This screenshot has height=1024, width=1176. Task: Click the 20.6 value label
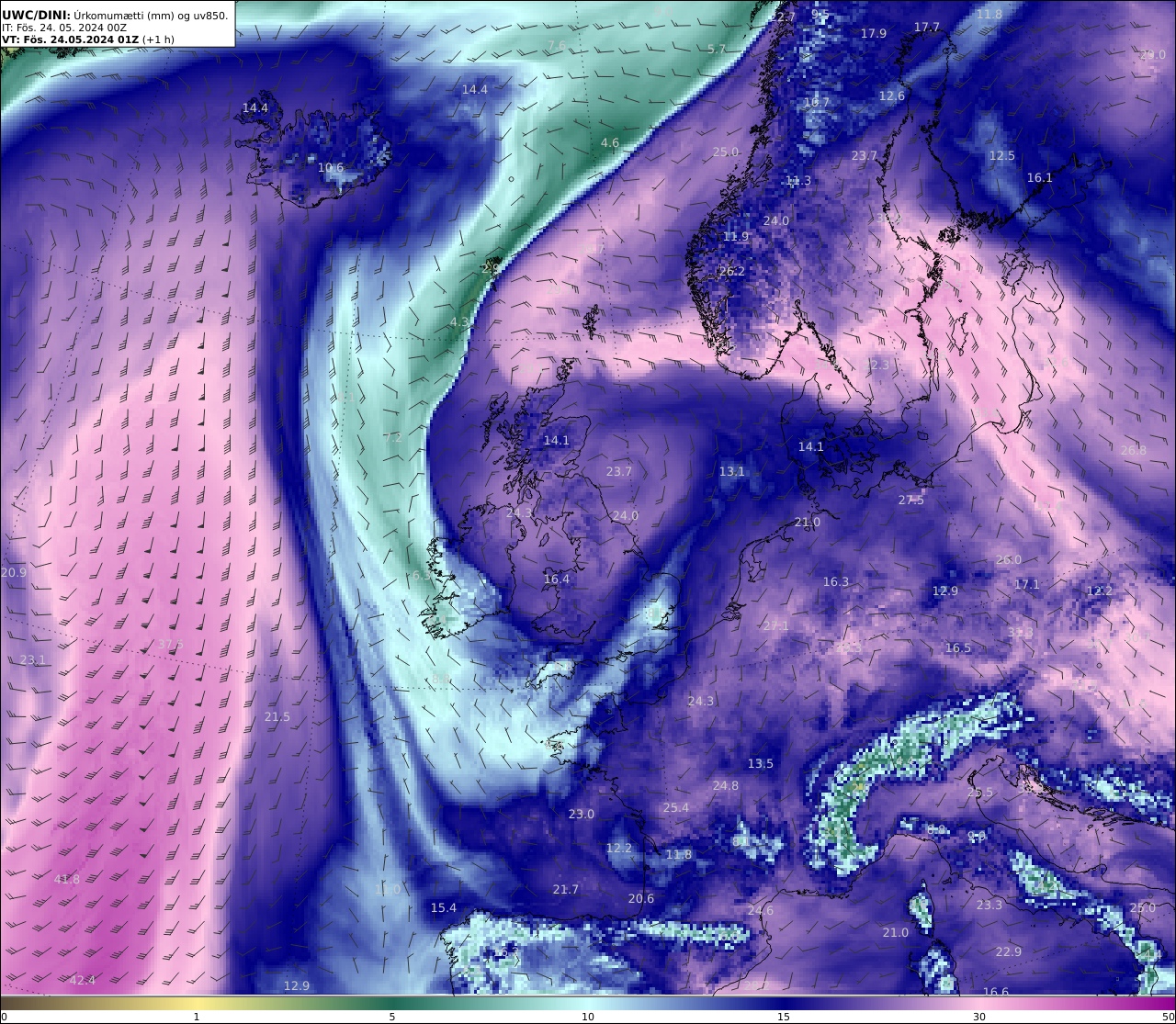click(x=641, y=899)
